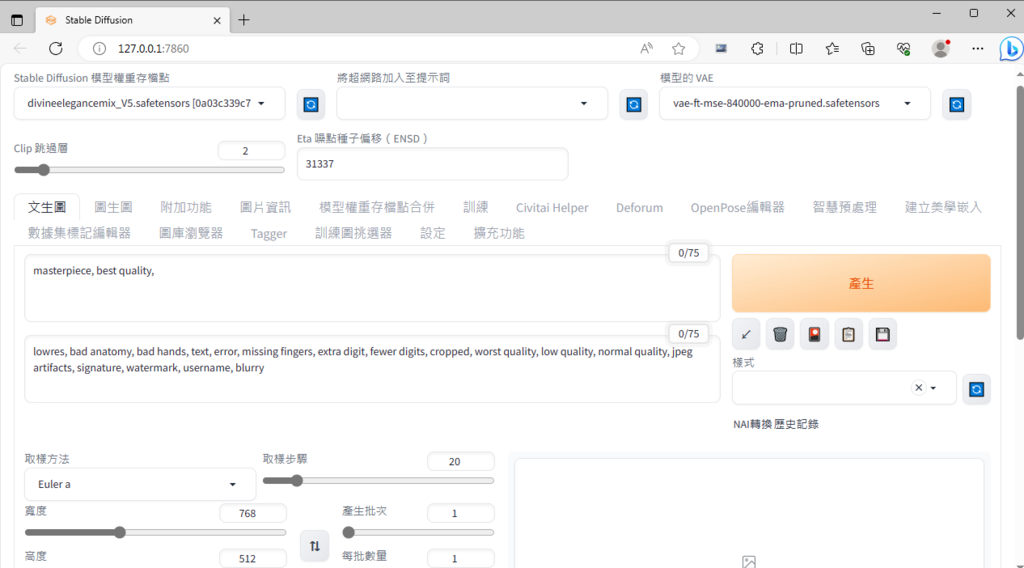Open Read aloud from address bar
1024x568 pixels.
point(646,48)
